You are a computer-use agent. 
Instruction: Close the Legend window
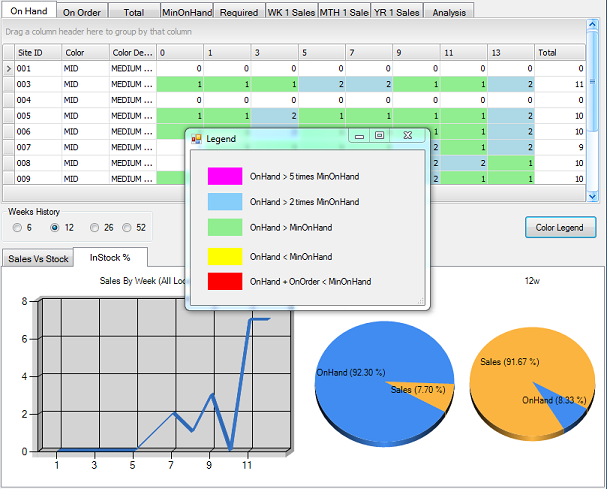click(x=407, y=136)
